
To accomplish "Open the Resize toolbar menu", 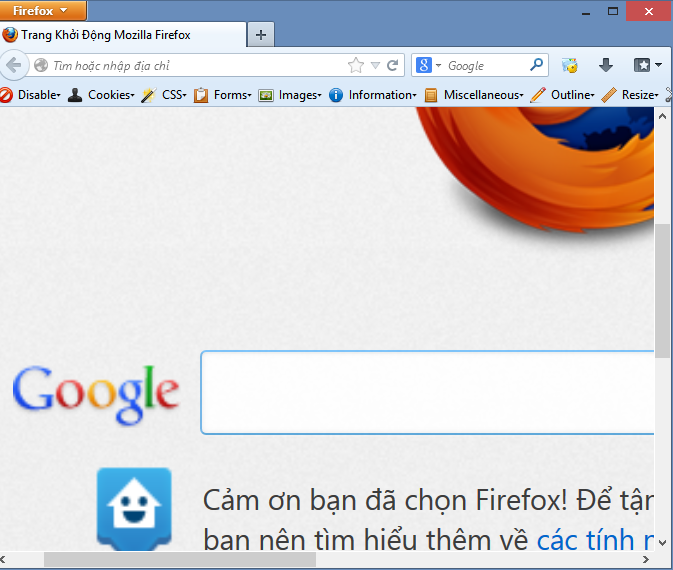I will coord(630,95).
